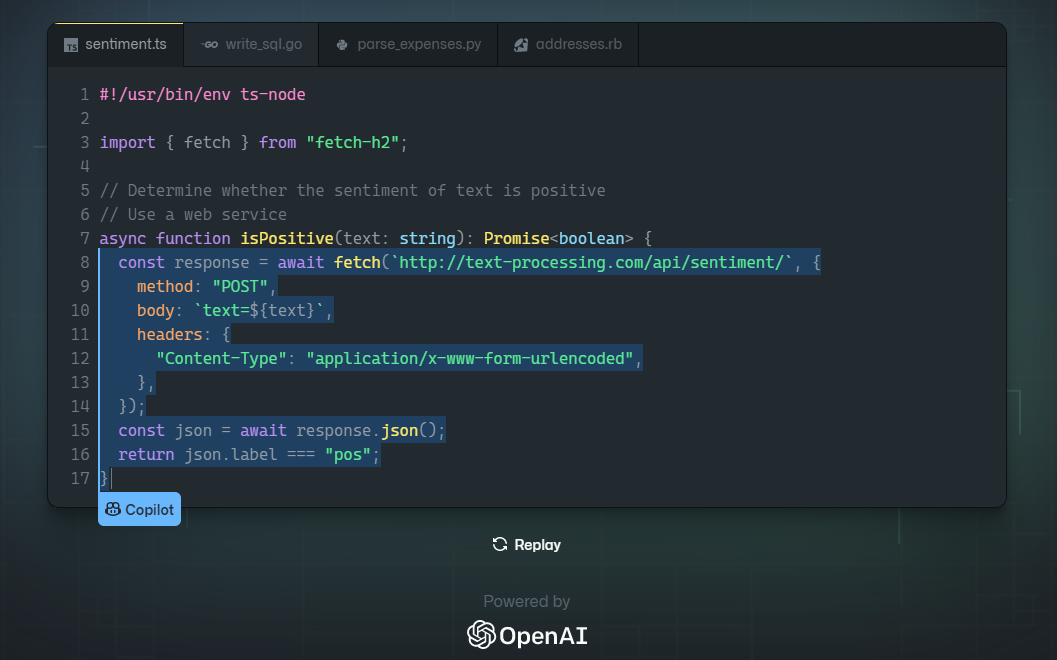Open the OpenAI wordmark link
The image size is (1057, 660).
543,635
